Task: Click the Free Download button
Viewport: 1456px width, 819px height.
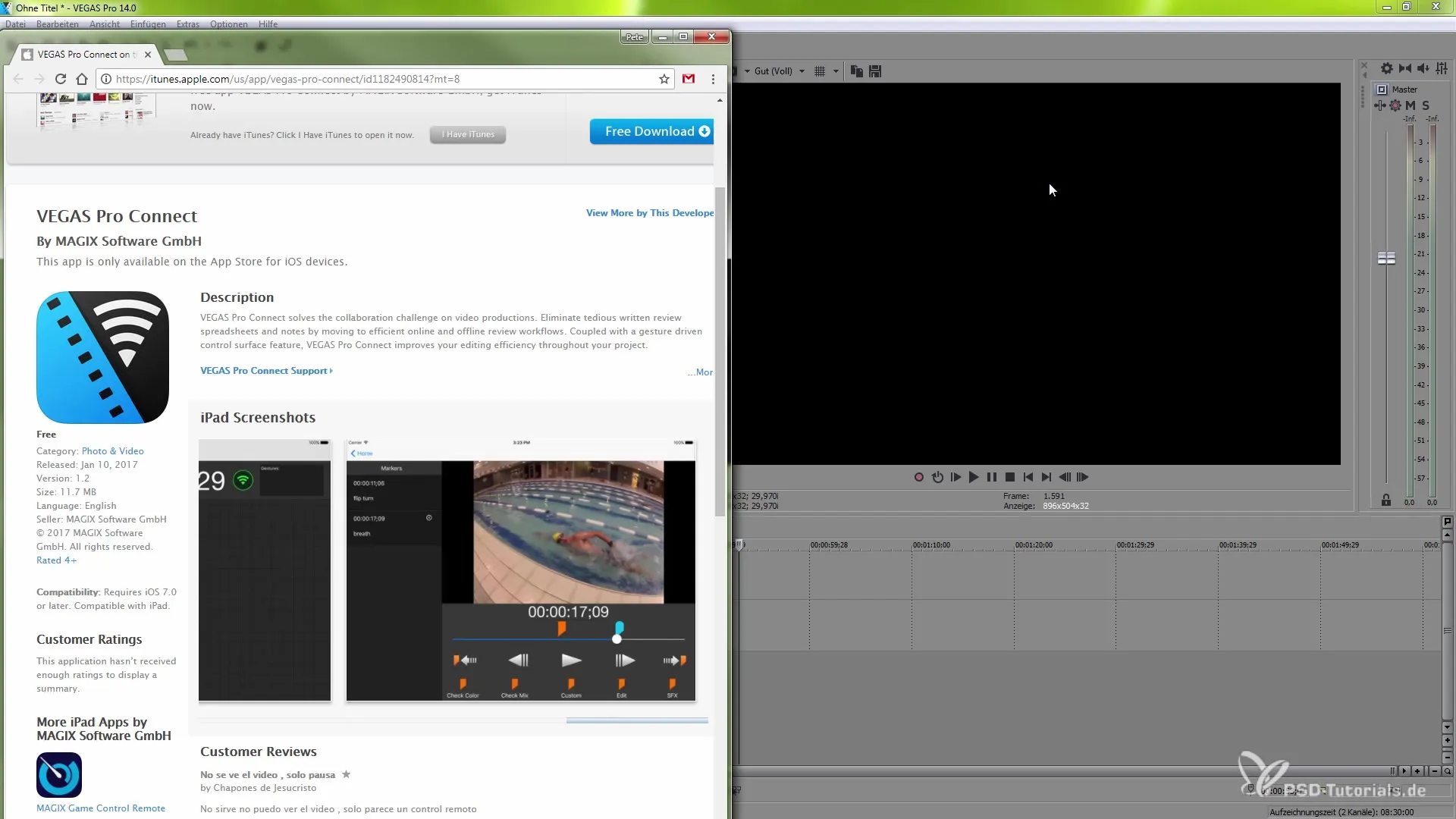Action: tap(651, 131)
